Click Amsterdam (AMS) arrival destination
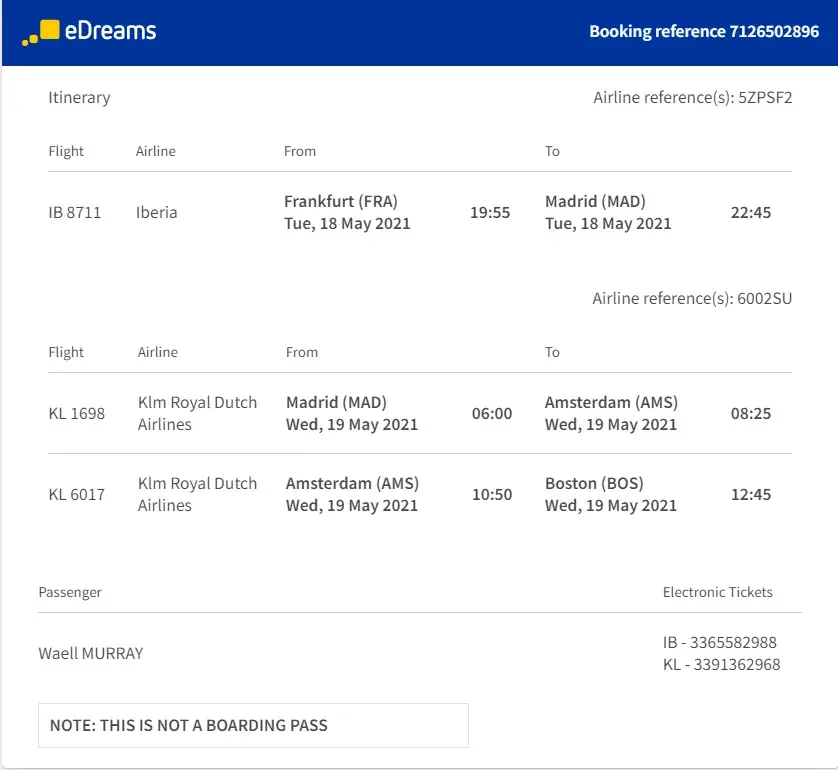Viewport: 838px width, 770px height. pyautogui.click(x=611, y=402)
